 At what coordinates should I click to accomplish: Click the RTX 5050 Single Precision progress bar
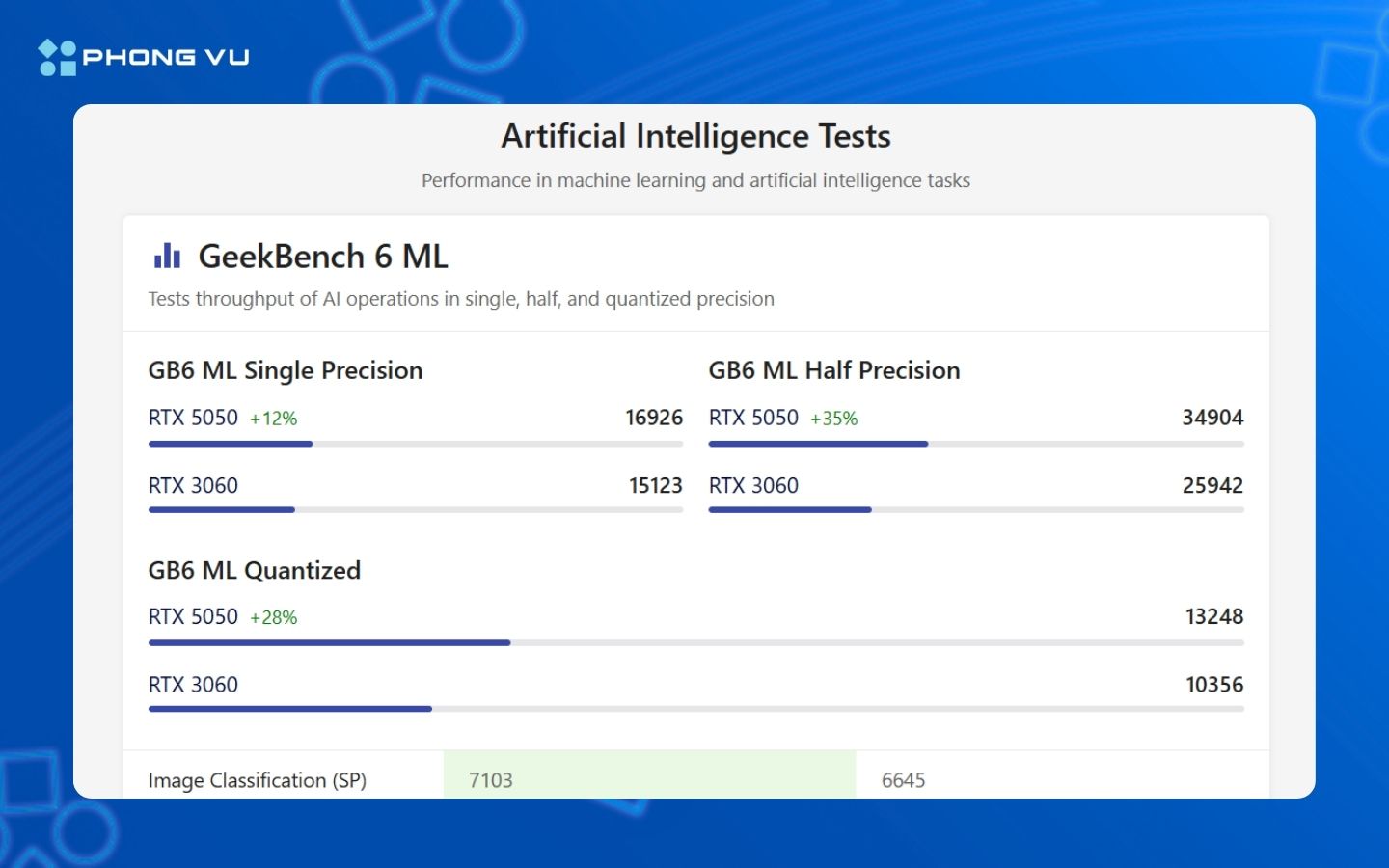(415, 444)
